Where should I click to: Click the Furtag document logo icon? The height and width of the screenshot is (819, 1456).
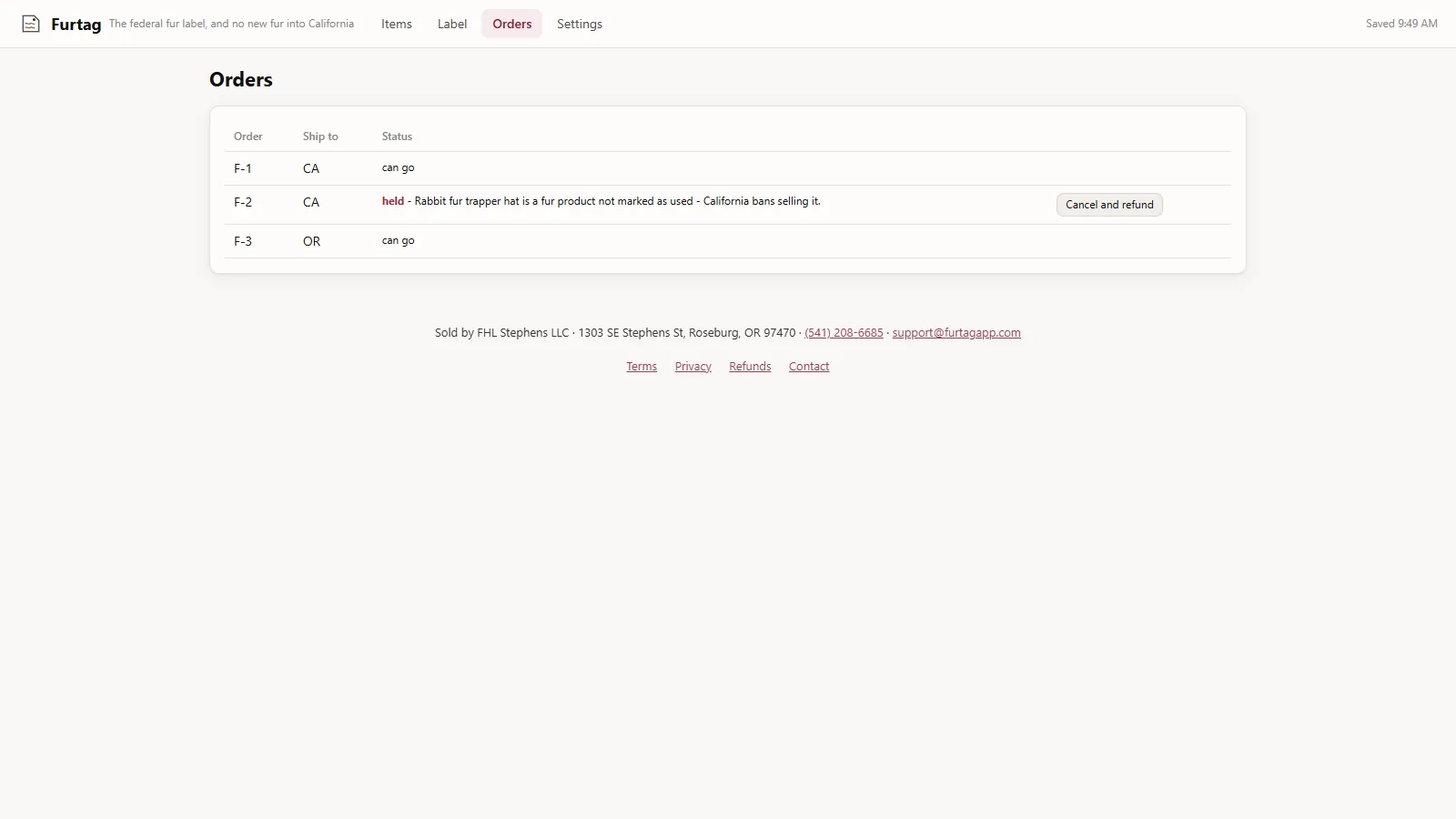click(31, 24)
